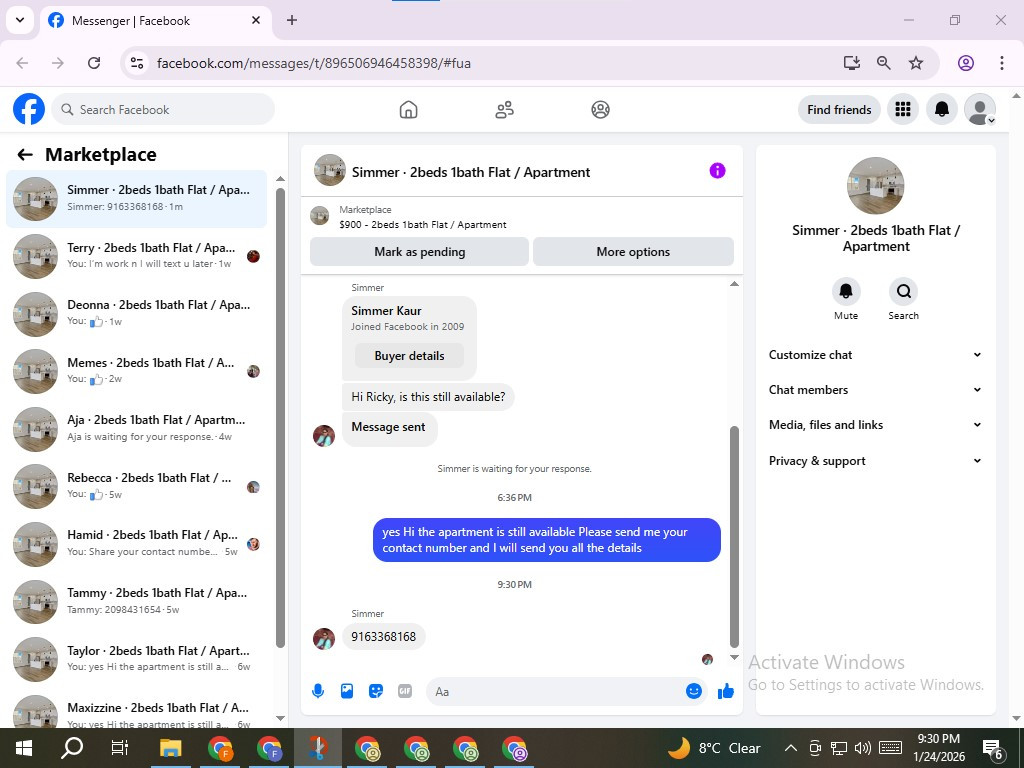The image size is (1024, 768).
Task: Open the Deonna conversation
Action: pos(136,313)
